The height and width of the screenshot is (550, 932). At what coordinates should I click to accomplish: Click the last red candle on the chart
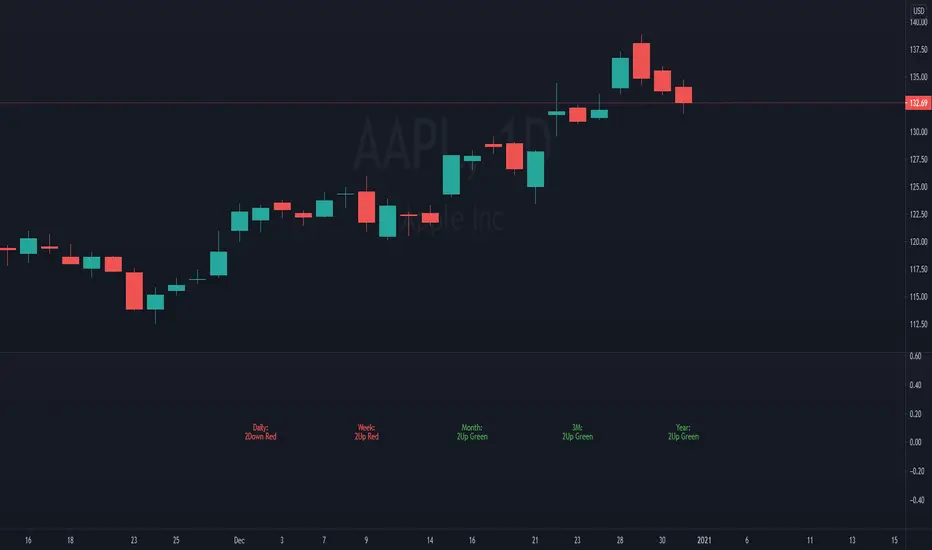(x=683, y=95)
